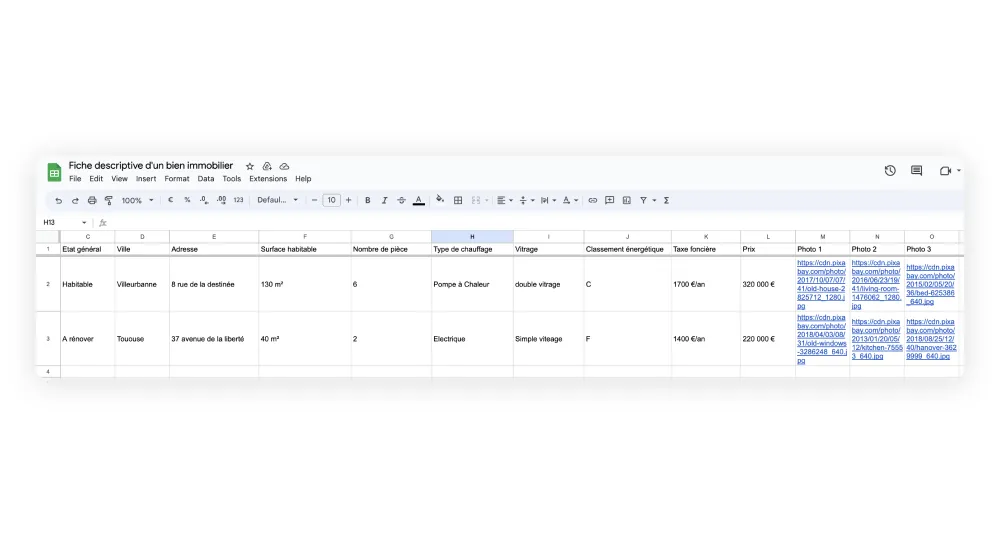Viewport: 1000px width, 537px height.
Task: Select cell '37 avenue de la liberté'
Action: click(x=214, y=339)
